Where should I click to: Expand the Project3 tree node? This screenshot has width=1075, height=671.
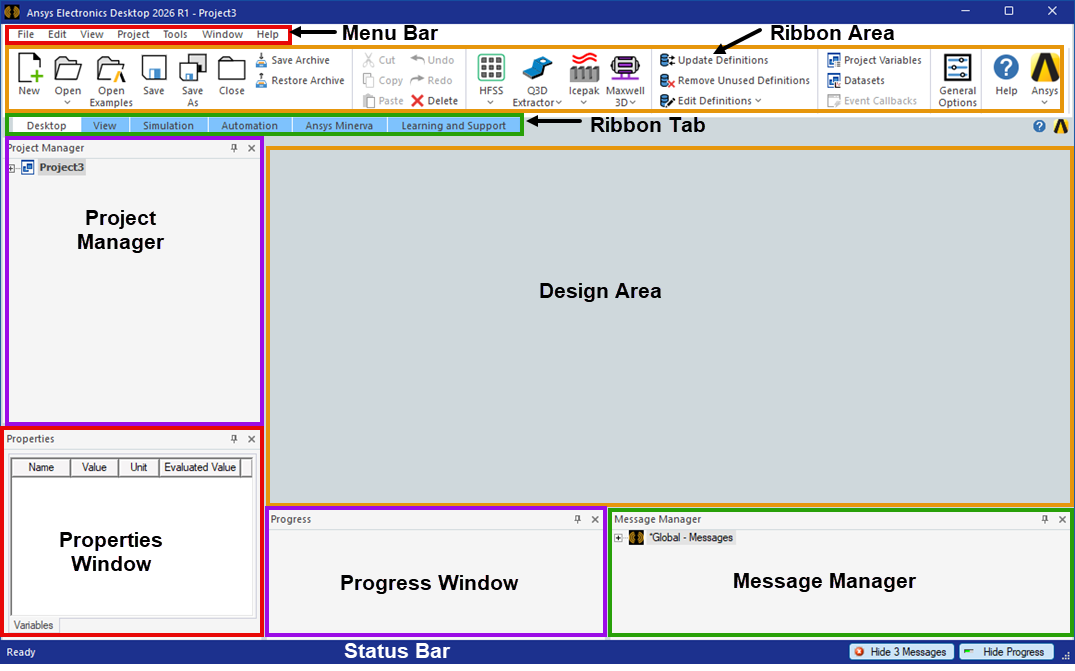tap(12, 168)
